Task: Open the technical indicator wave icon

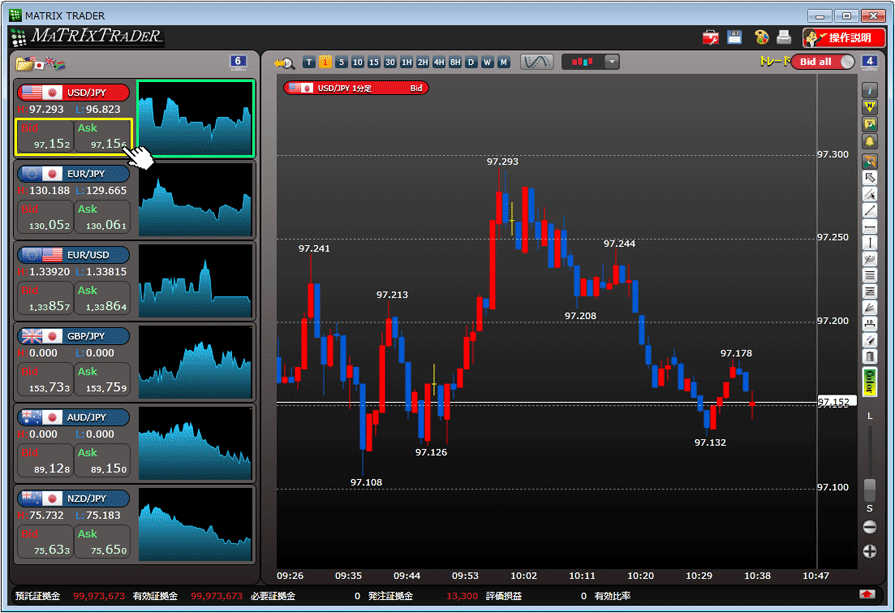Action: (x=537, y=62)
